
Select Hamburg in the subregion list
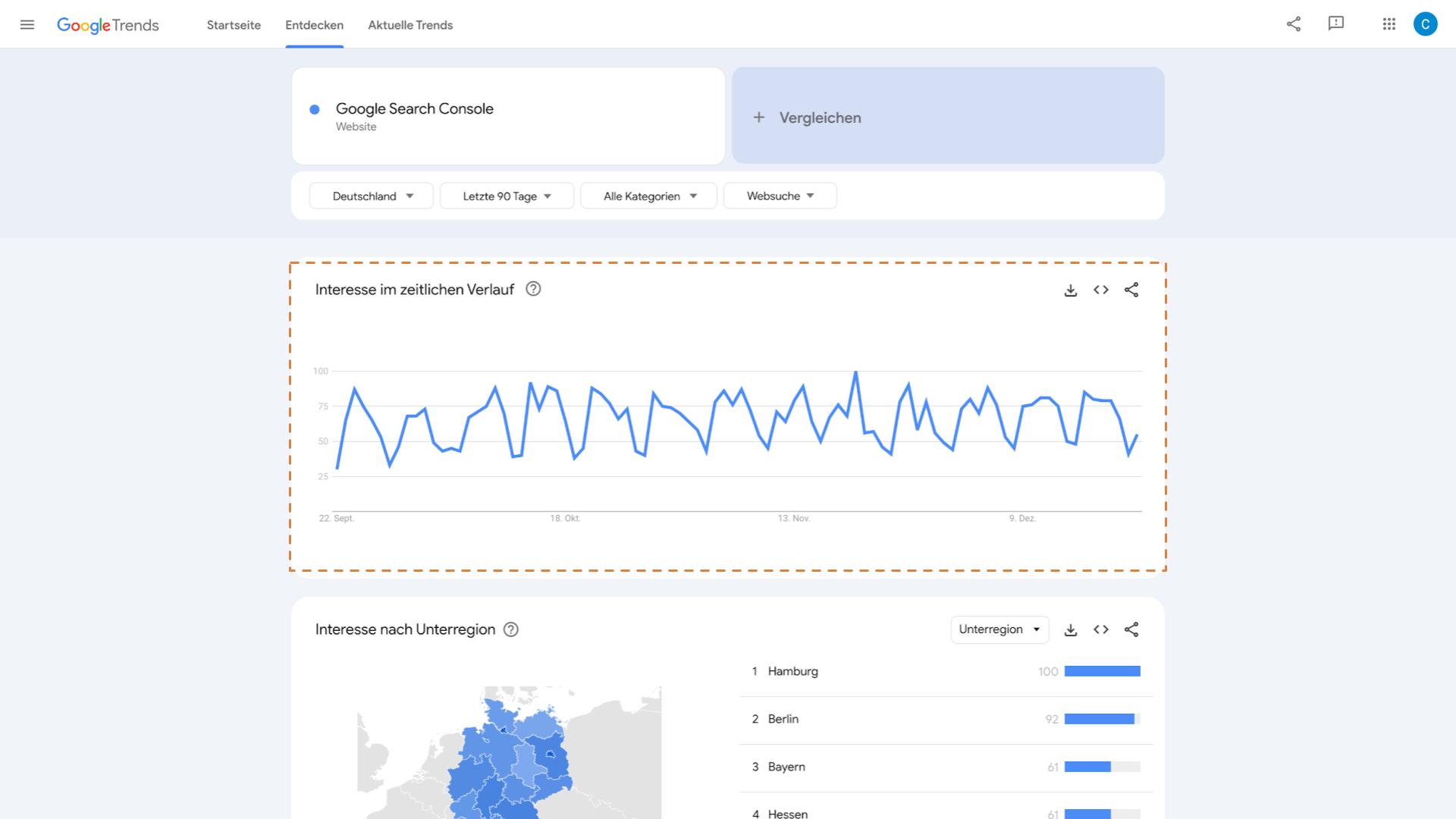point(946,672)
